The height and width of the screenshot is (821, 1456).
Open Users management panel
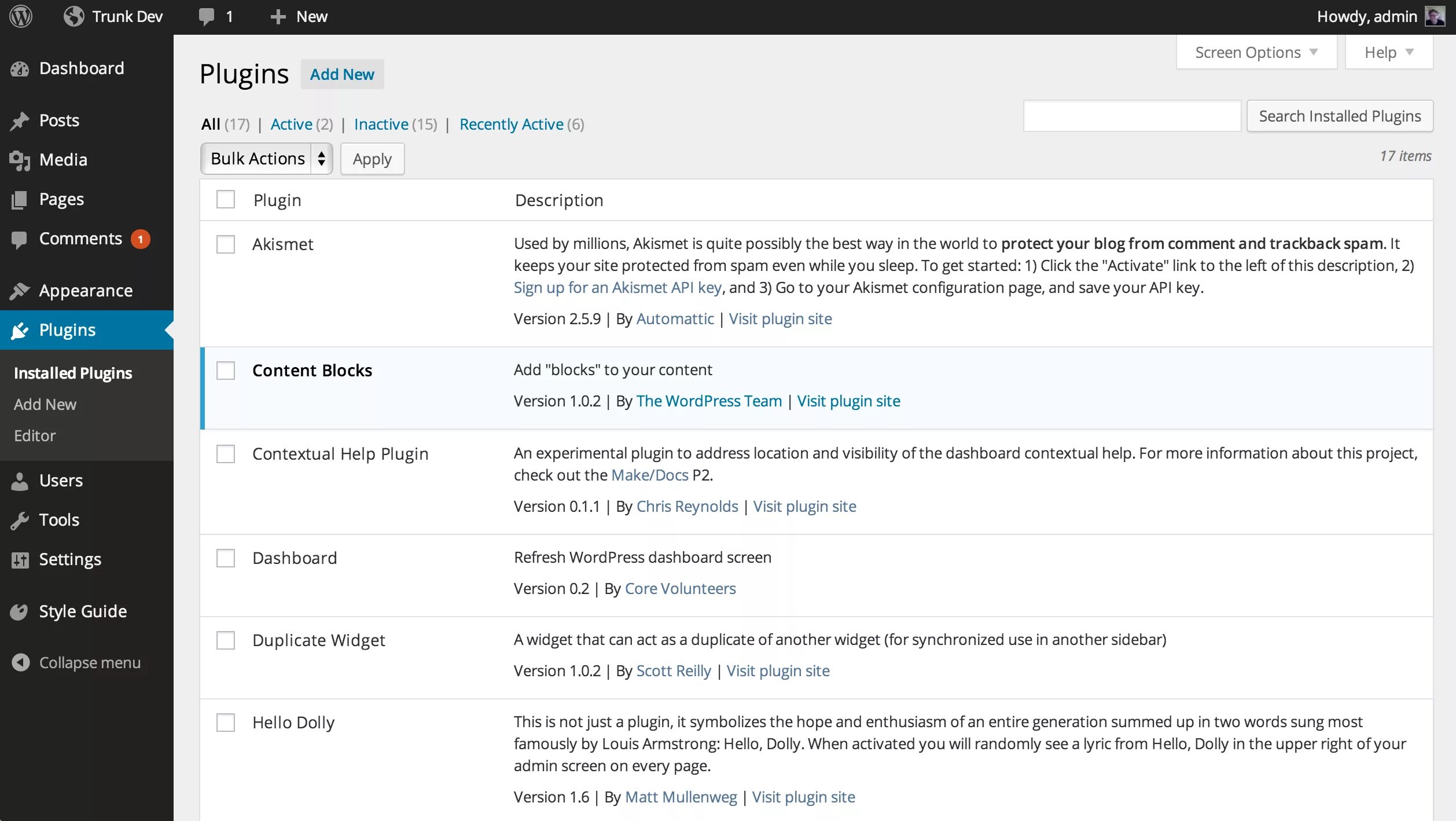[x=59, y=480]
